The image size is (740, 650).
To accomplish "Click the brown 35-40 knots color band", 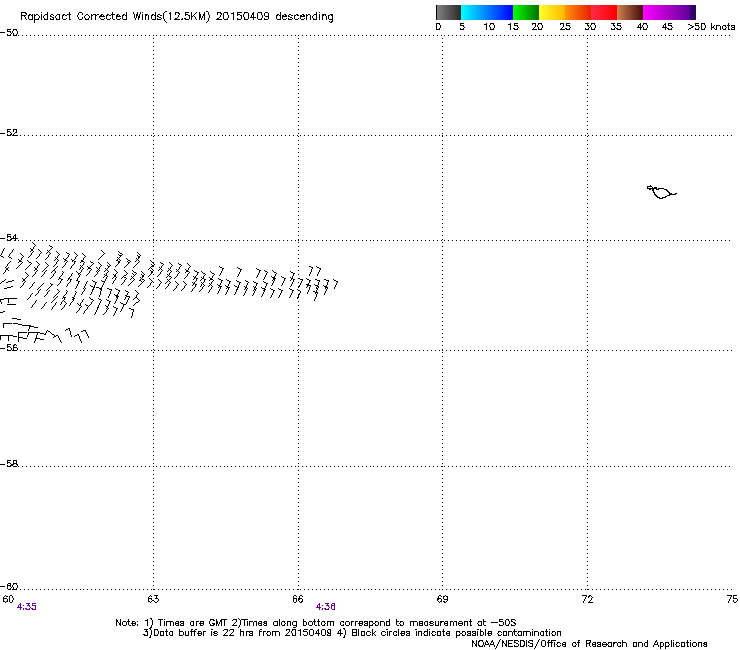I will click(630, 12).
